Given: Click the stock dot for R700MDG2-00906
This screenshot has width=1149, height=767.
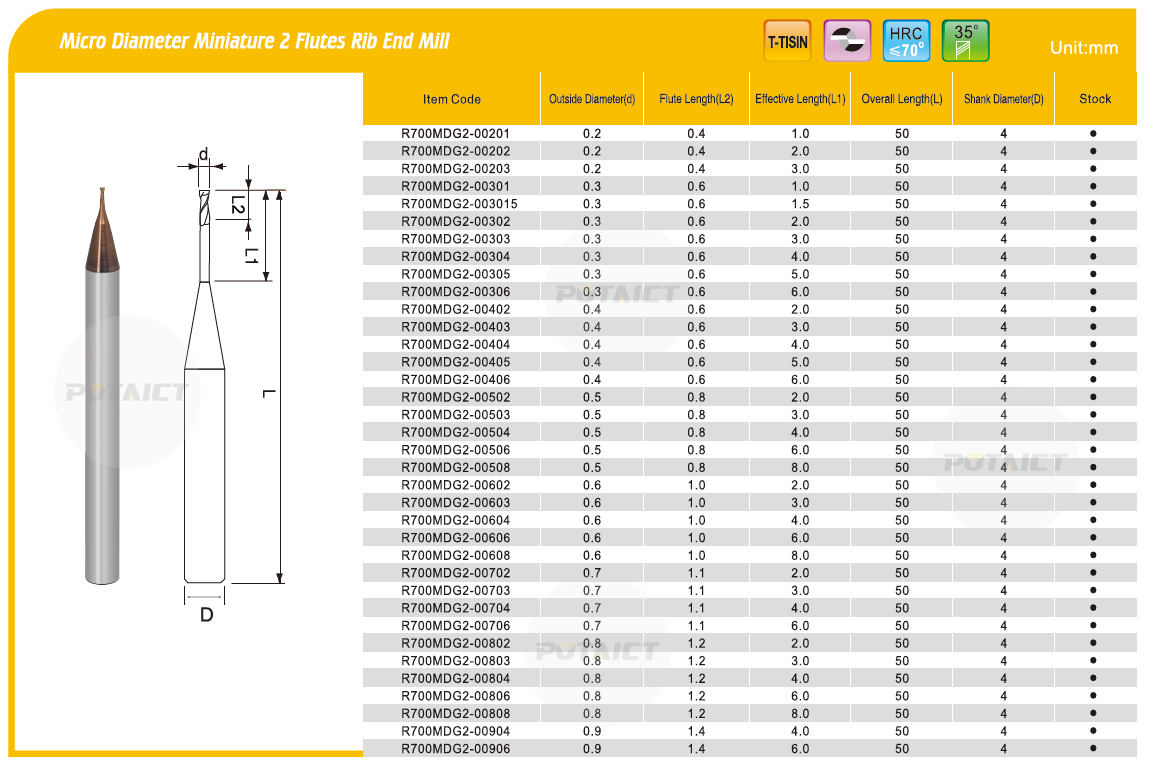Looking at the screenshot, I should [x=1093, y=749].
